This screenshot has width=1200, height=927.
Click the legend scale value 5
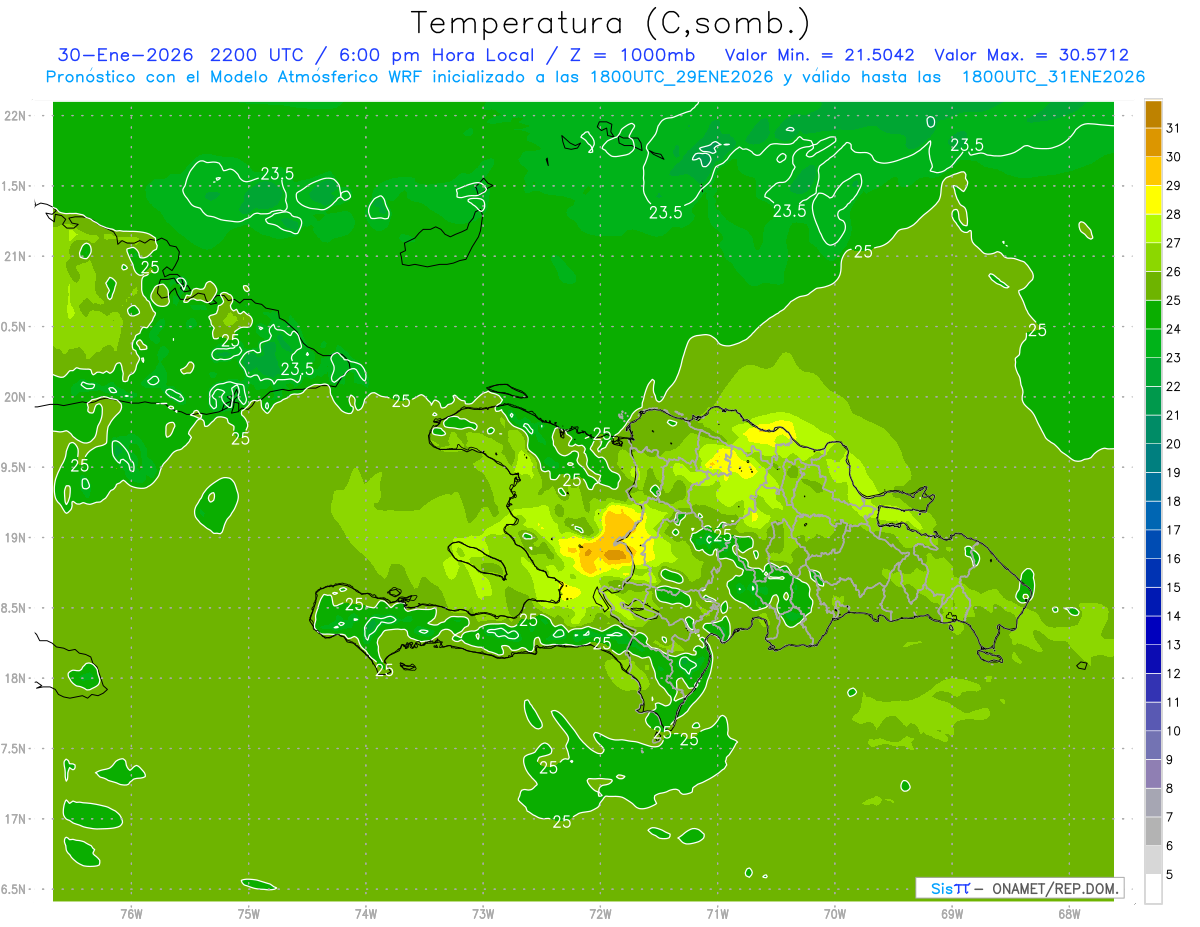coord(1170,874)
